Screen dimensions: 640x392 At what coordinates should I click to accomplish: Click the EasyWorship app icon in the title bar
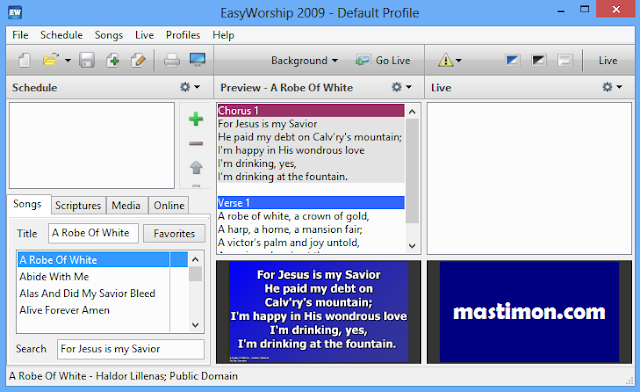(15, 12)
